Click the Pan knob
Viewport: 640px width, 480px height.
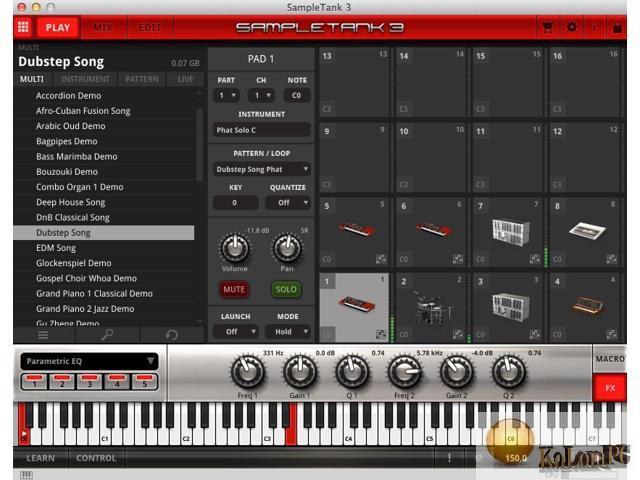287,248
